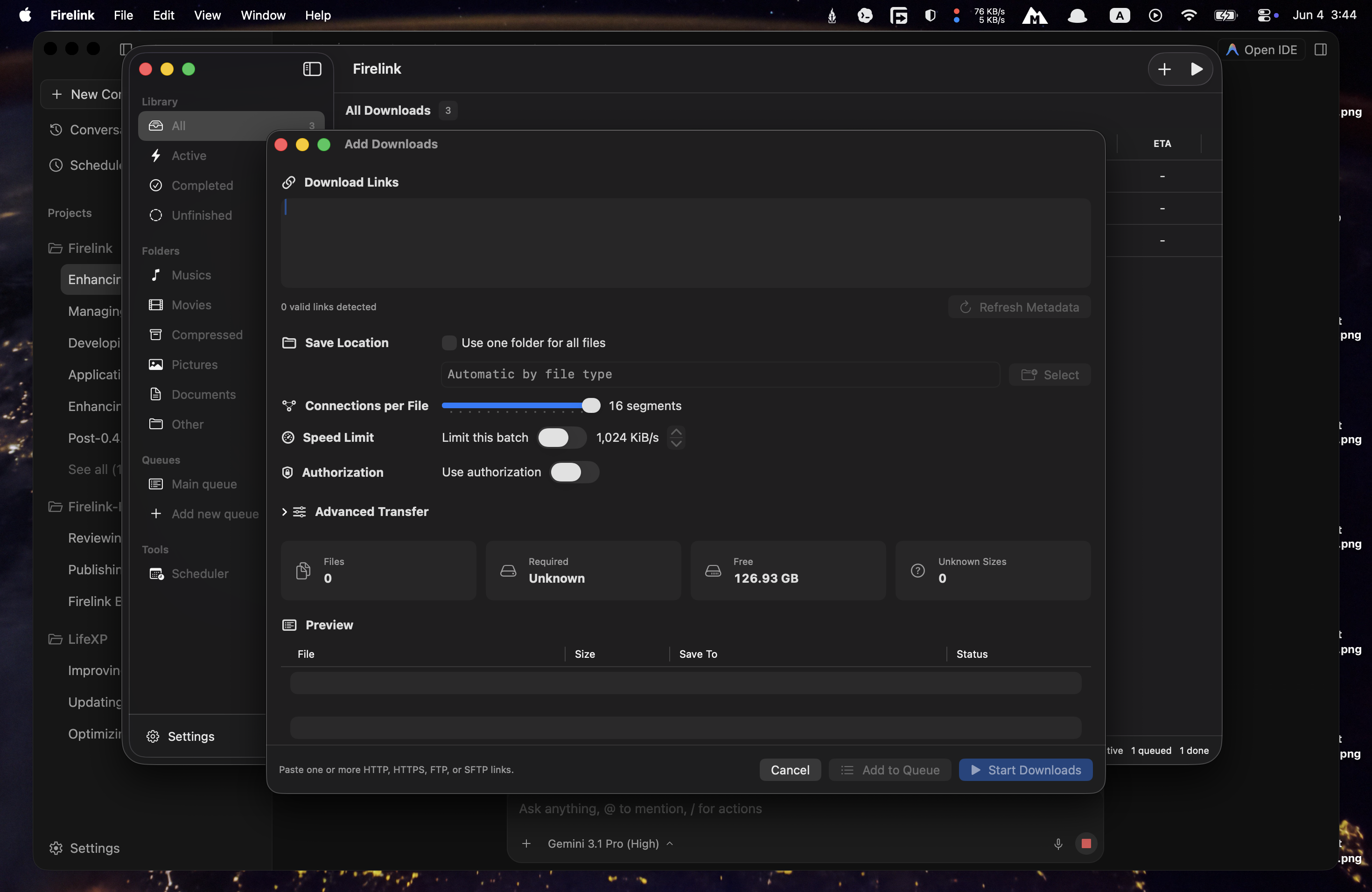Open the Window menu

click(x=263, y=15)
